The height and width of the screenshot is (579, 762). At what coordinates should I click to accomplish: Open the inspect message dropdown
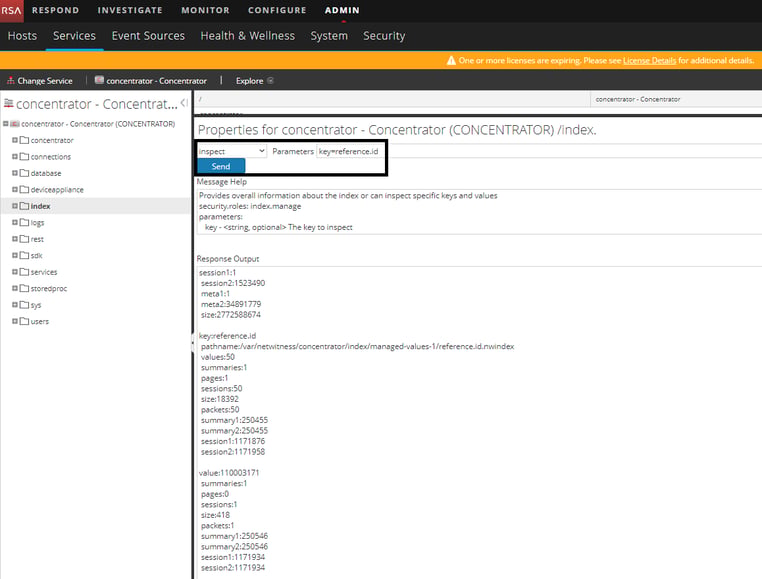coord(232,151)
